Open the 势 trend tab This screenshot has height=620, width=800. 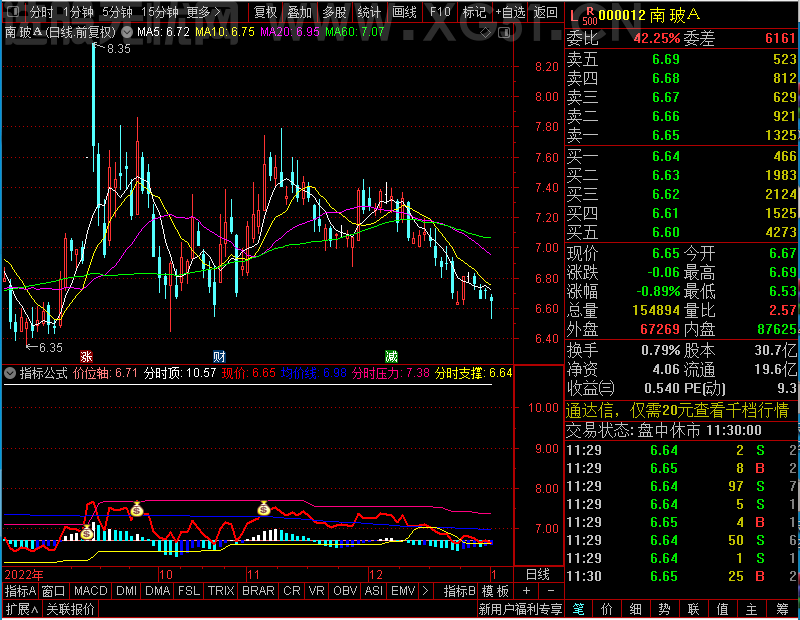664,609
